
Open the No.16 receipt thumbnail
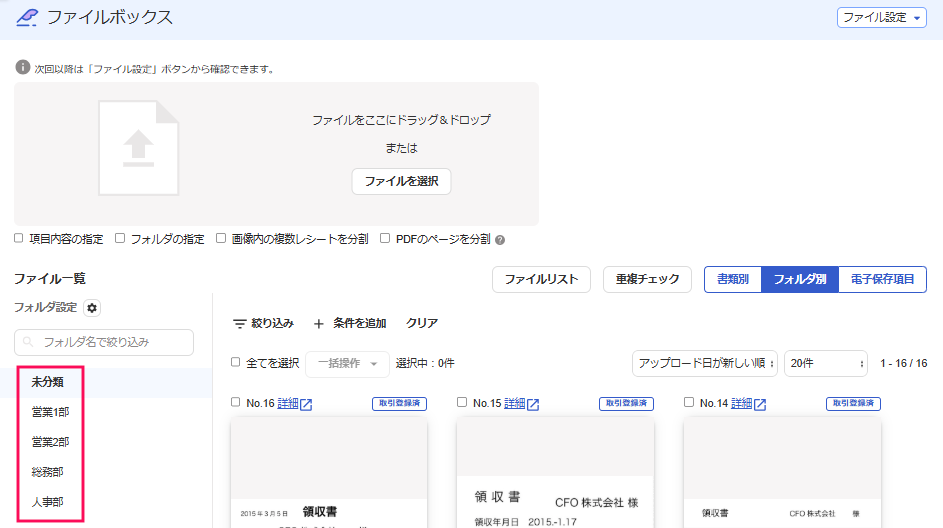pos(329,473)
